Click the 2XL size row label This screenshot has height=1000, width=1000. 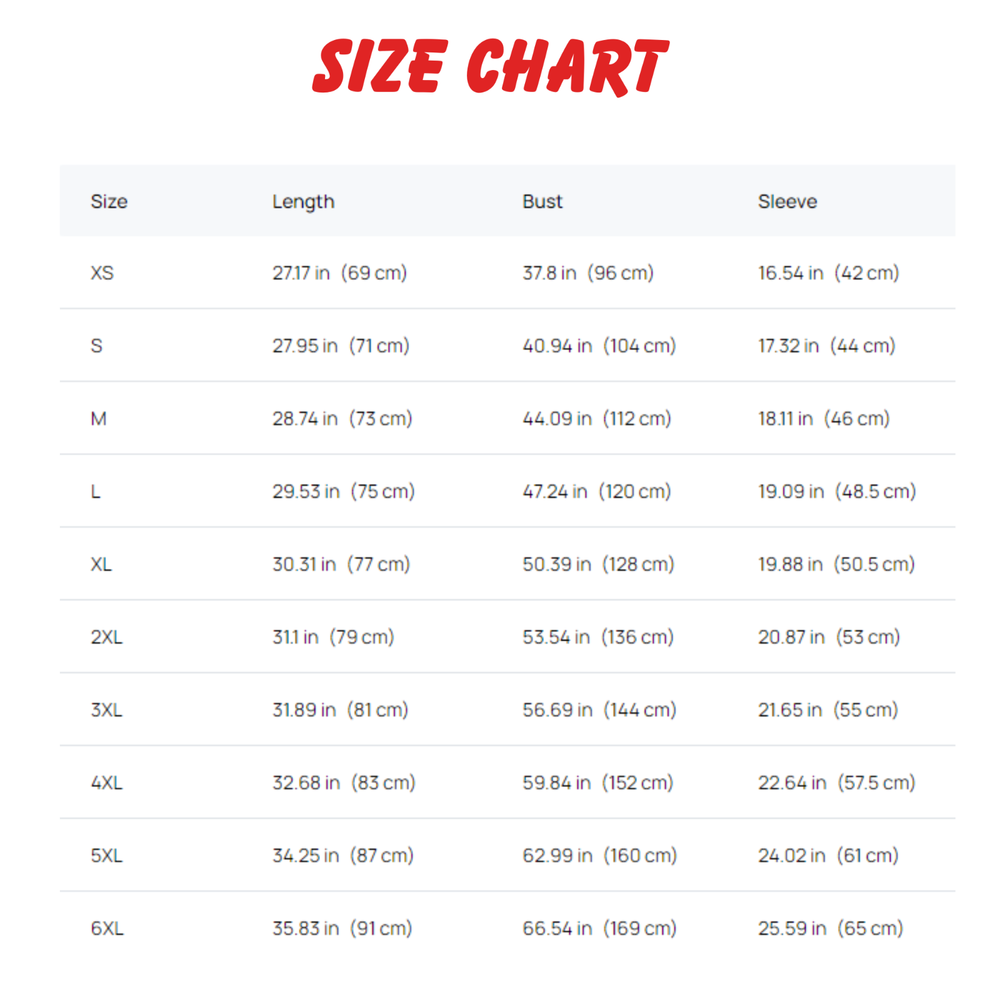coord(106,637)
